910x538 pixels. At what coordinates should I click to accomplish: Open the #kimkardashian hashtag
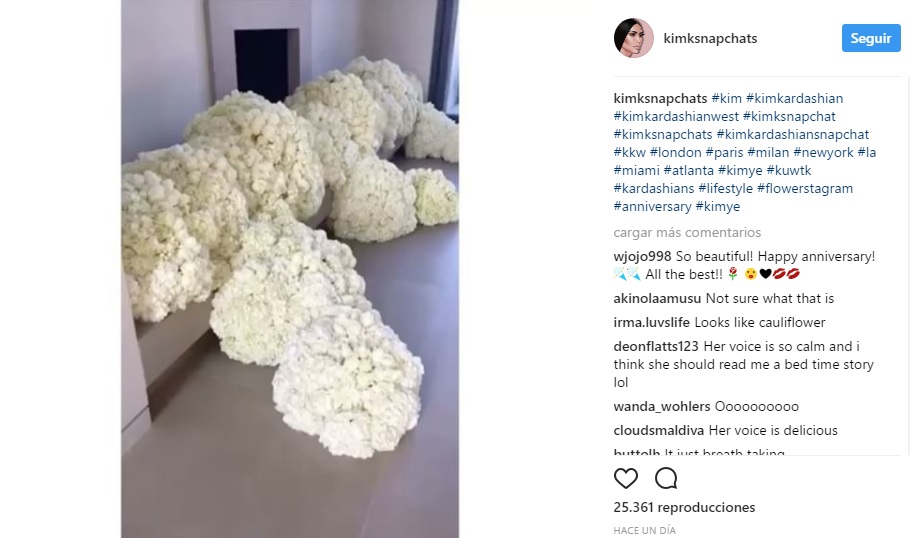795,98
